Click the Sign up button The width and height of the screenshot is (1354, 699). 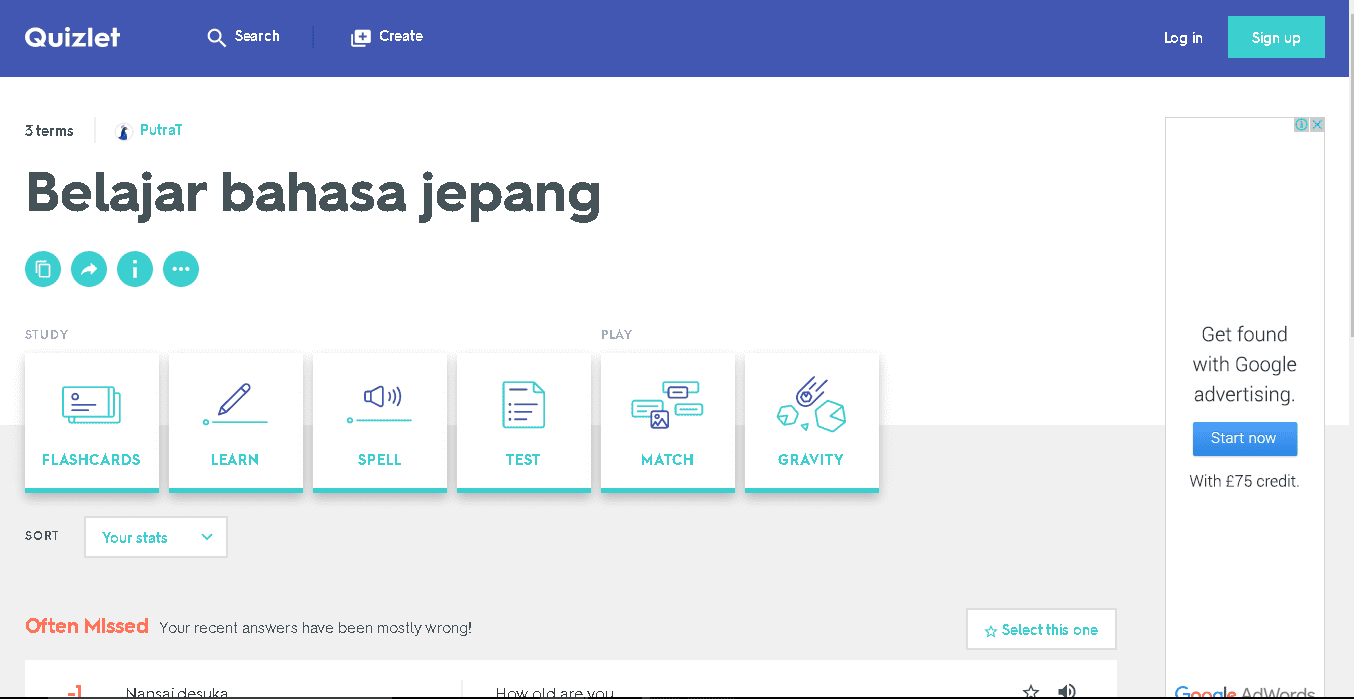pyautogui.click(x=1276, y=38)
